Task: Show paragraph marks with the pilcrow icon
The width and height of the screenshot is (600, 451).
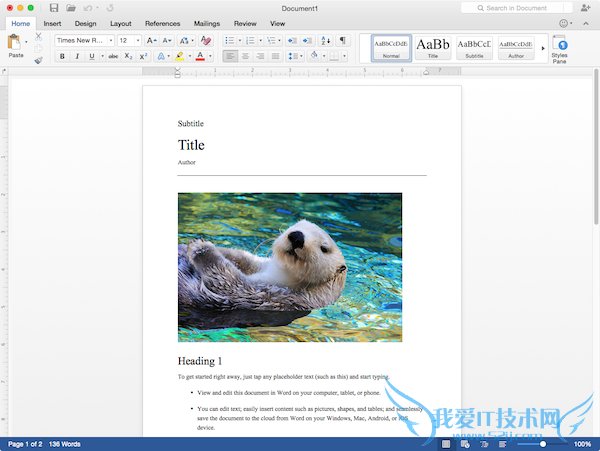Action: click(x=343, y=40)
